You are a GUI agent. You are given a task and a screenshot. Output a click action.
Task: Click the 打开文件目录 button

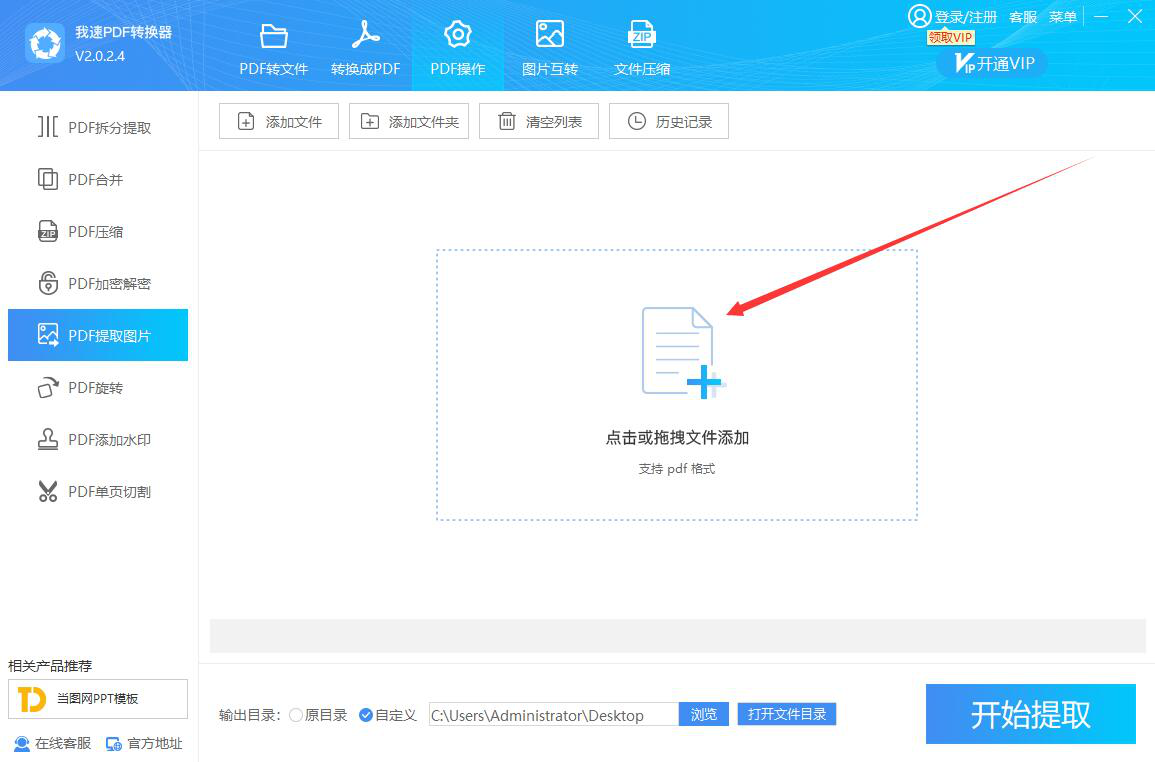click(787, 714)
